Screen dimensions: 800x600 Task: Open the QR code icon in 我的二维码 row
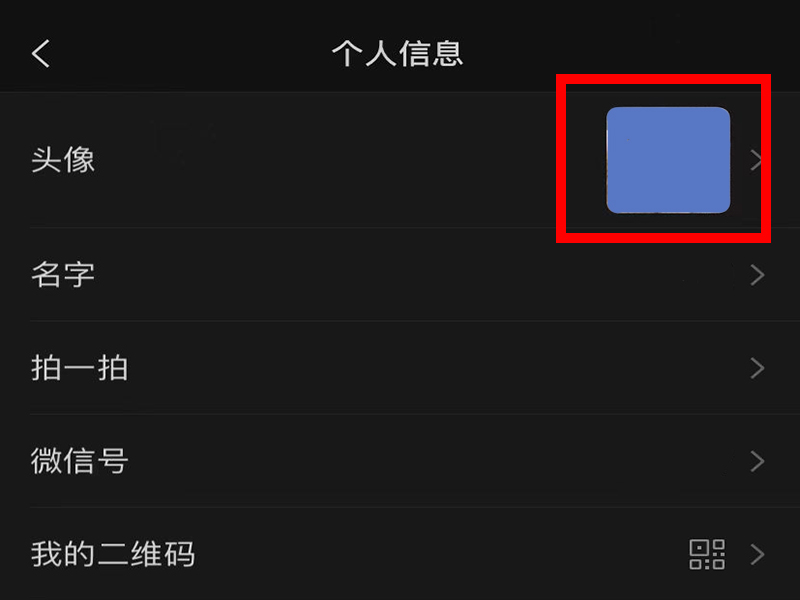[707, 554]
